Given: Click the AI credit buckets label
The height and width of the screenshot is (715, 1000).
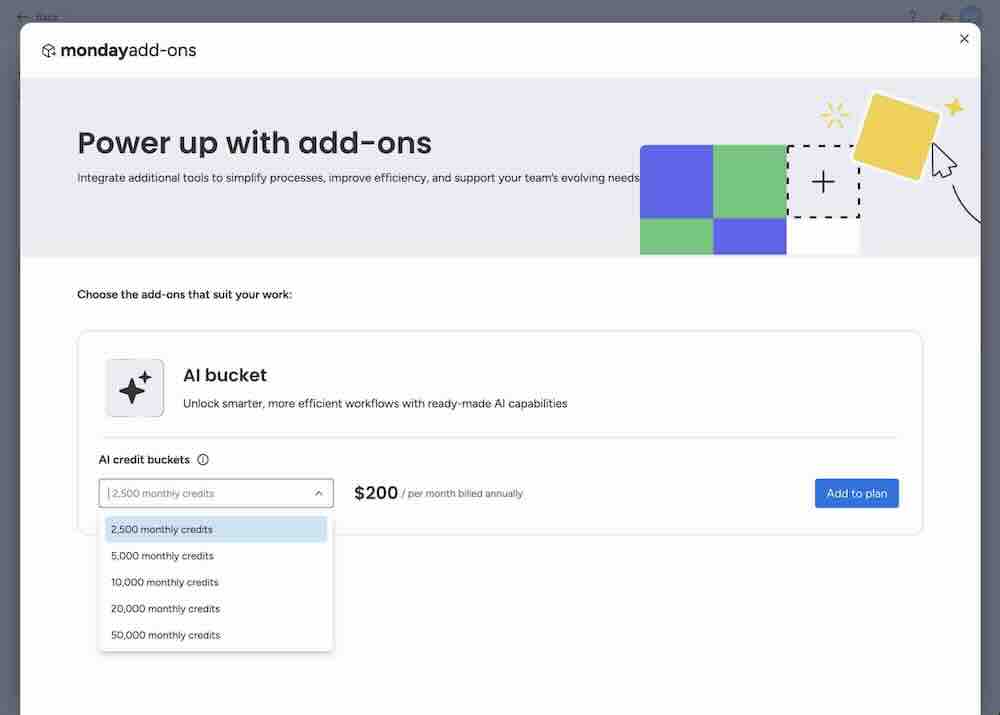Looking at the screenshot, I should click(144, 460).
